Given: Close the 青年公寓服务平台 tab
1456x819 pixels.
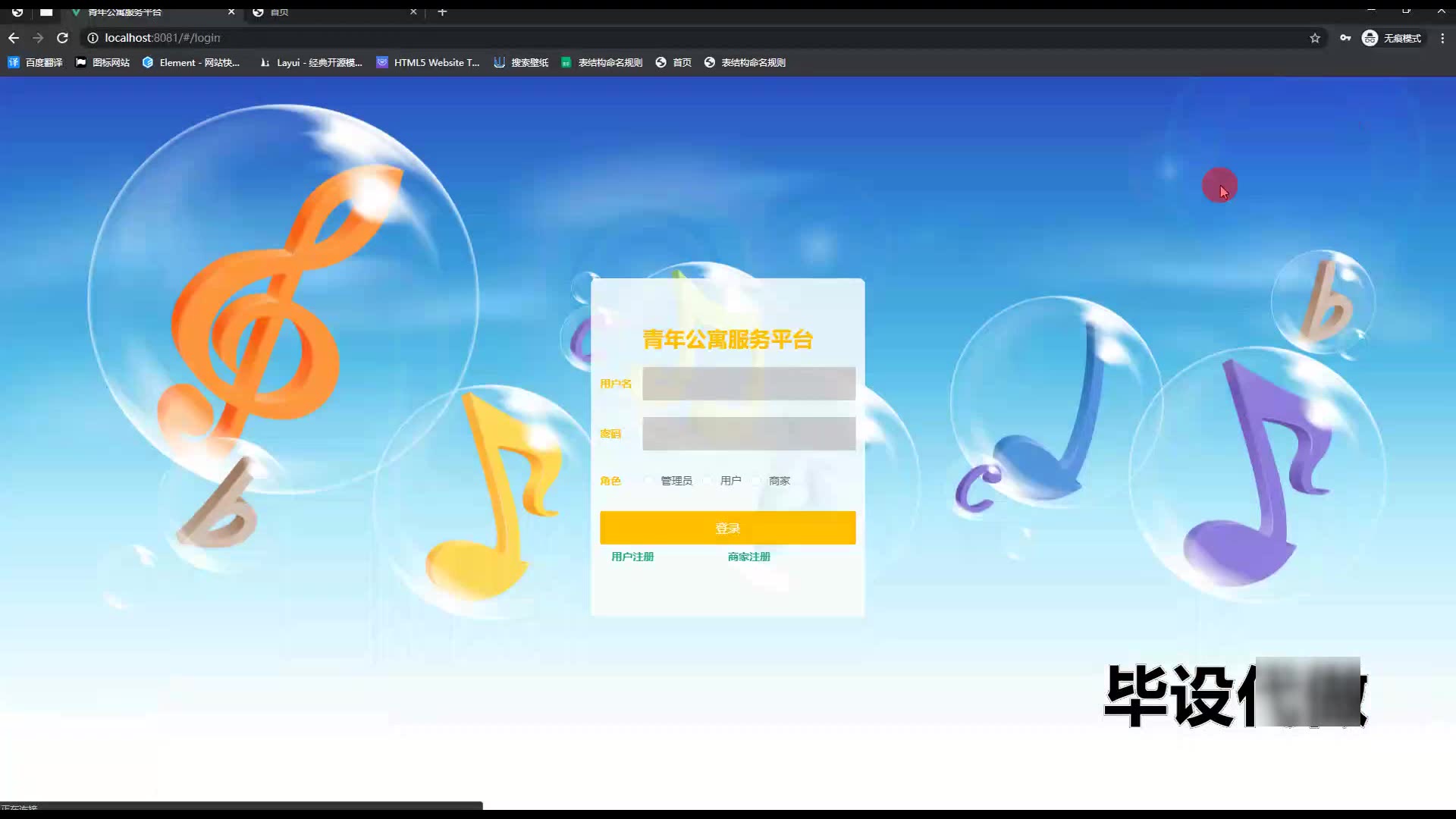Looking at the screenshot, I should (231, 12).
